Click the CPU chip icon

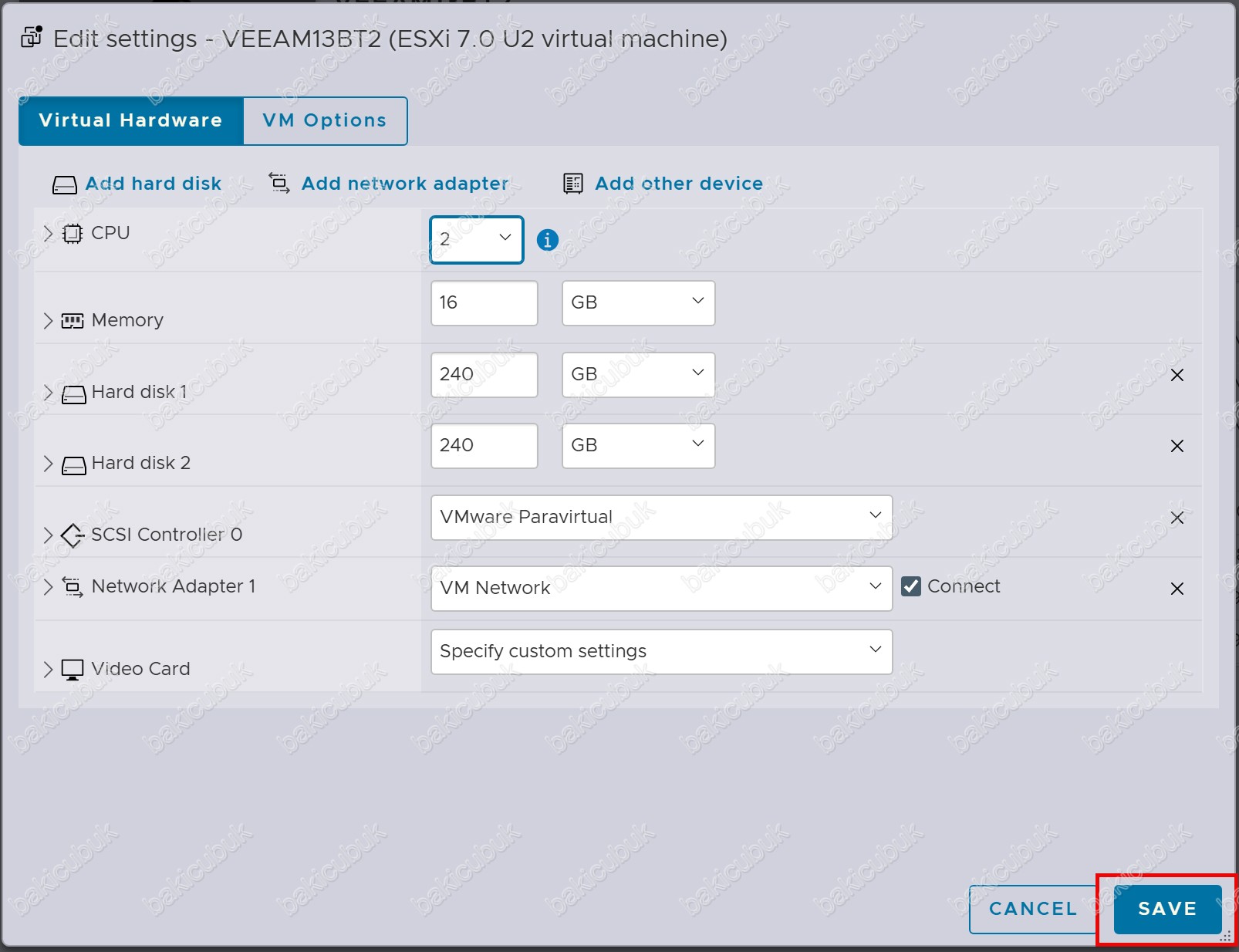[x=73, y=233]
